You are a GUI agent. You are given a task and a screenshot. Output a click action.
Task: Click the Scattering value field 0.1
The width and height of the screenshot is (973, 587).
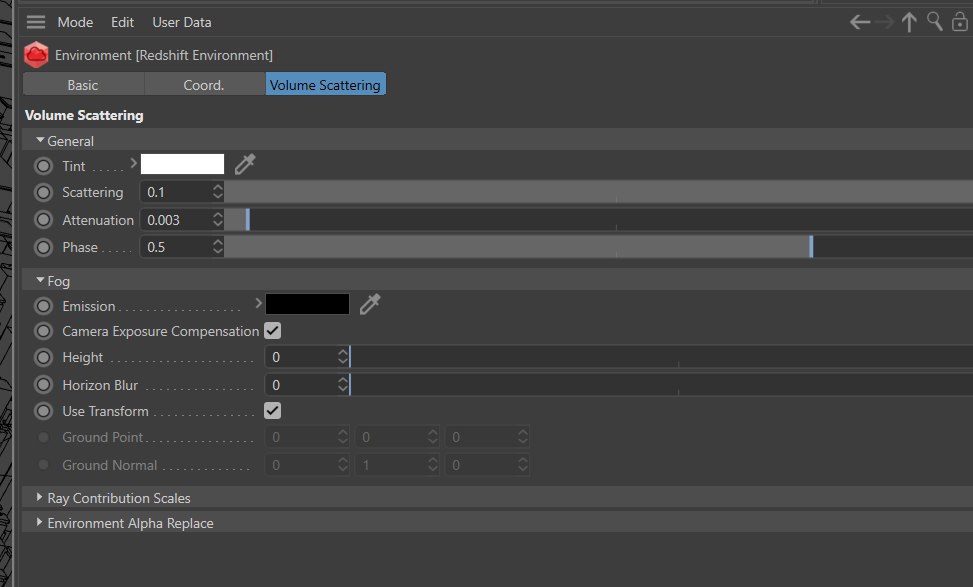176,192
